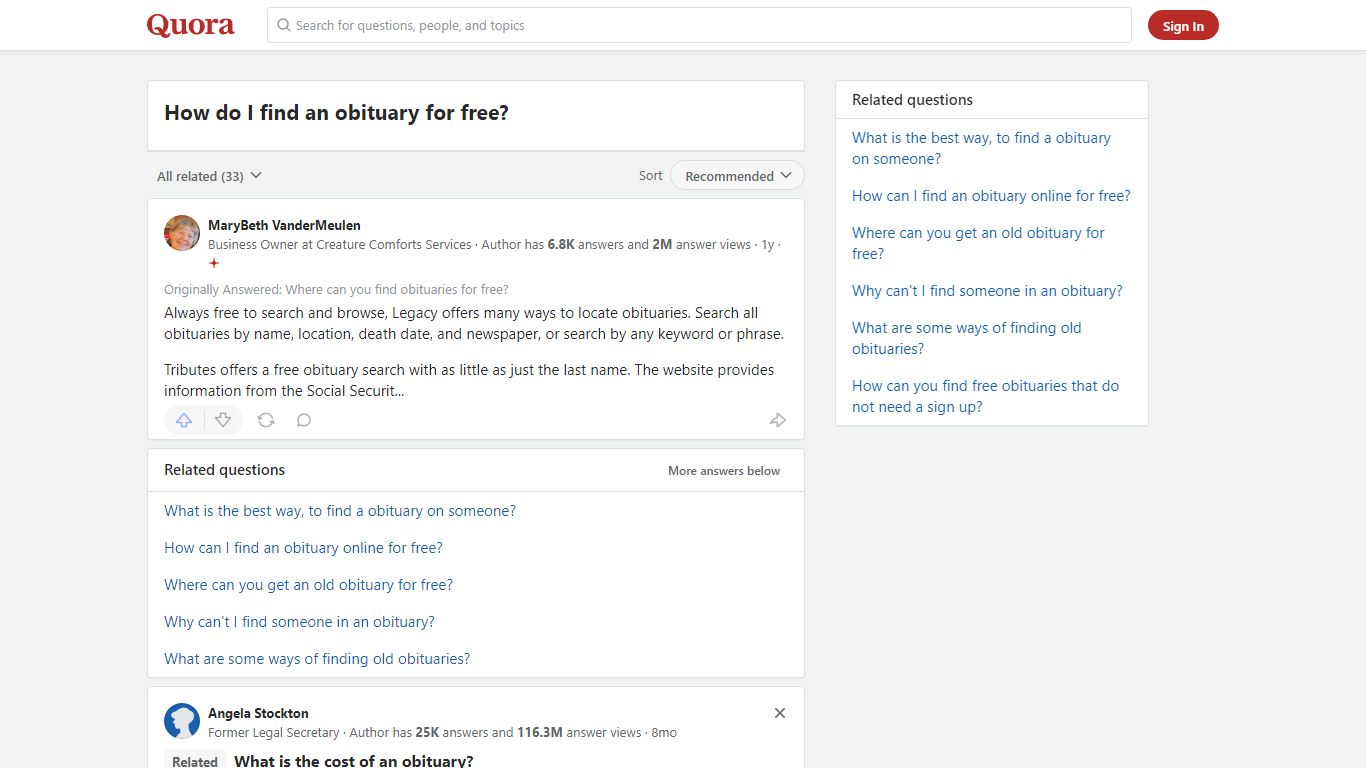The width and height of the screenshot is (1366, 768).
Task: Open the Recommended sort dropdown
Action: pyautogui.click(x=737, y=176)
